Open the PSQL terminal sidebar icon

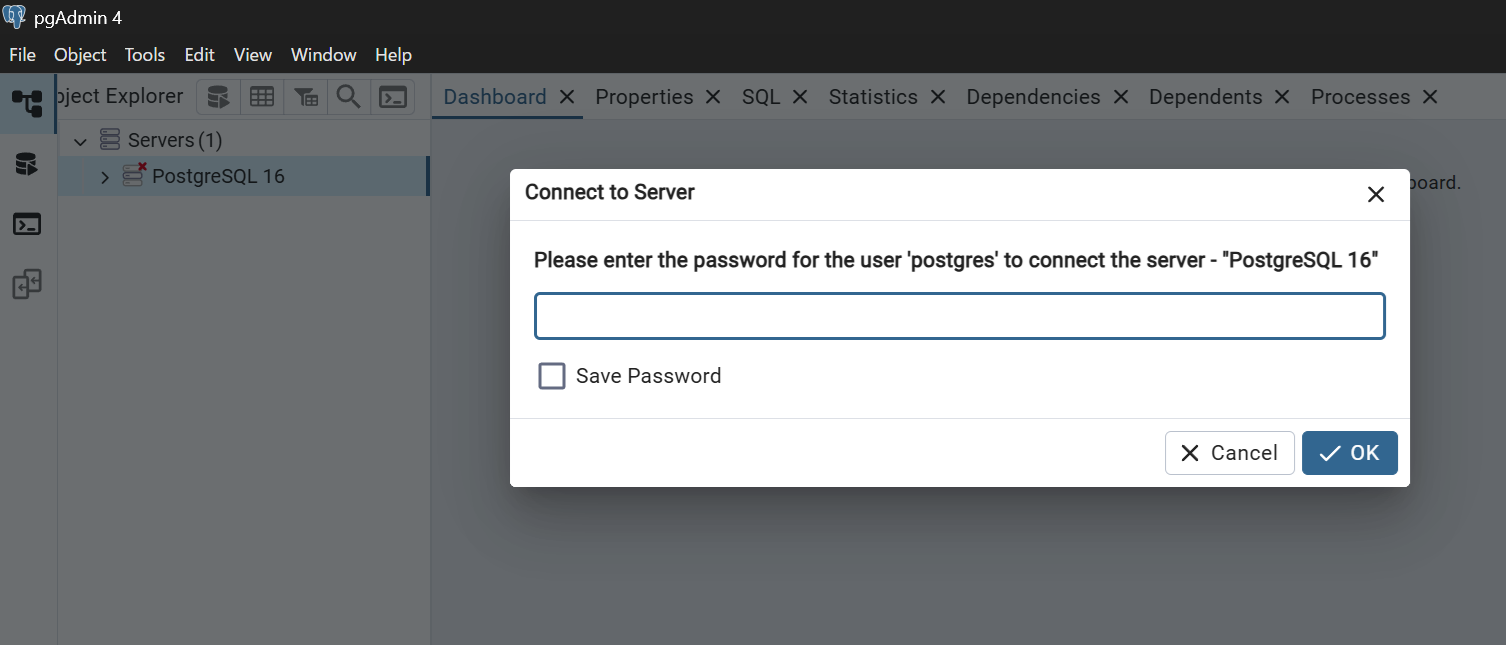(27, 224)
